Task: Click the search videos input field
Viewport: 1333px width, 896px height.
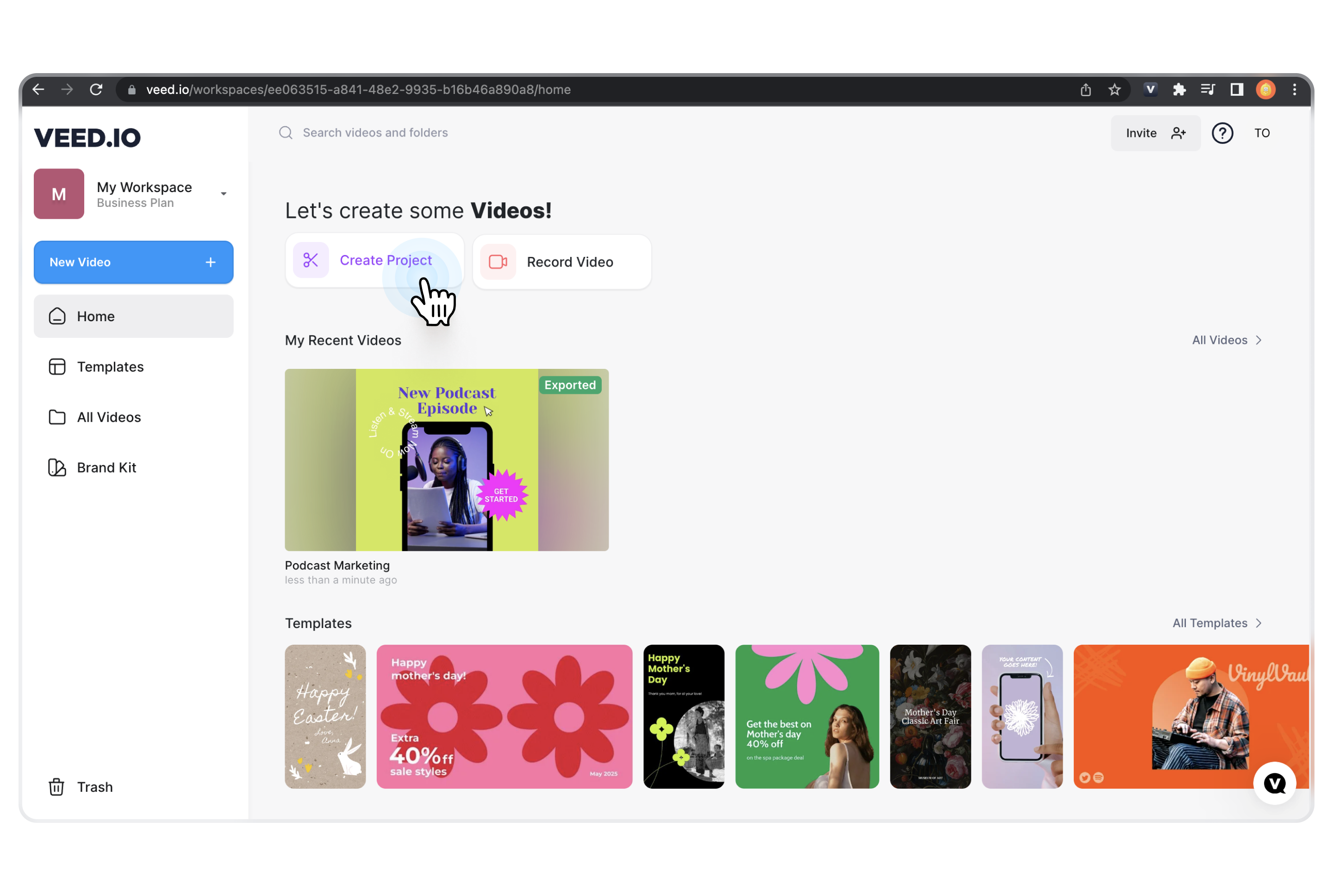Action: click(374, 132)
